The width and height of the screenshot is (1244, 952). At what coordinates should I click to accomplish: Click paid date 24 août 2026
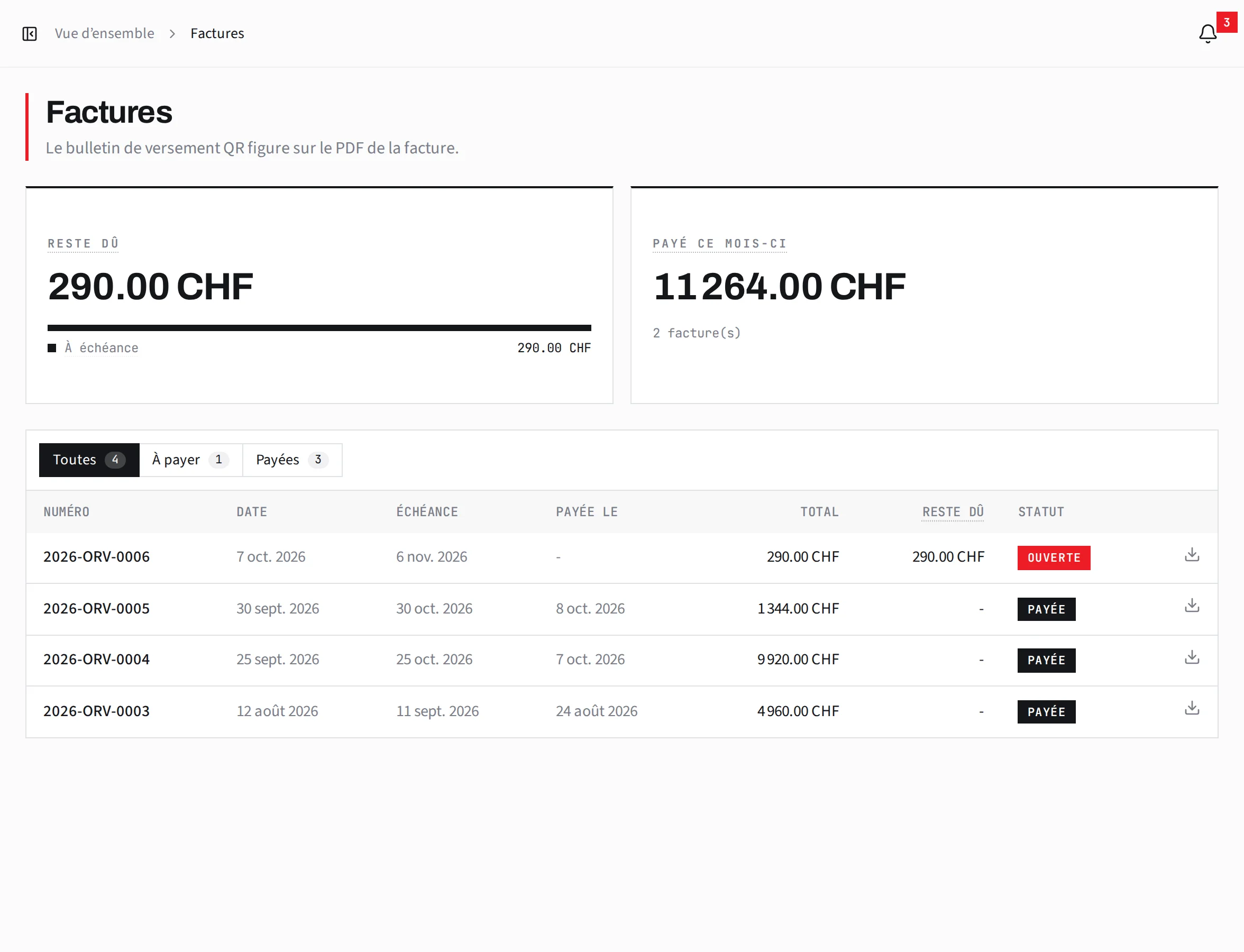coord(596,711)
